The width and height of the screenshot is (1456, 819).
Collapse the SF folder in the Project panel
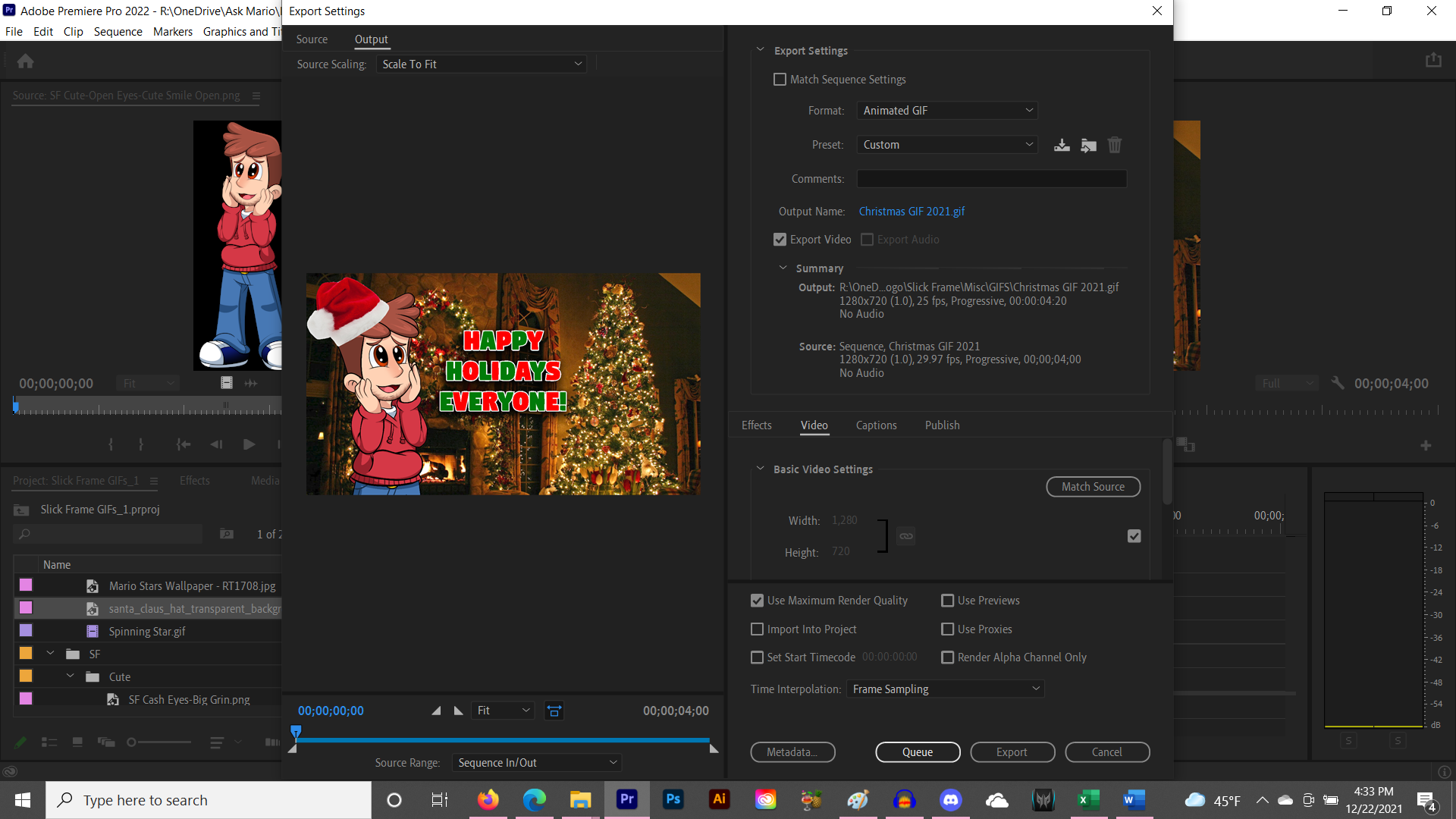[50, 652]
